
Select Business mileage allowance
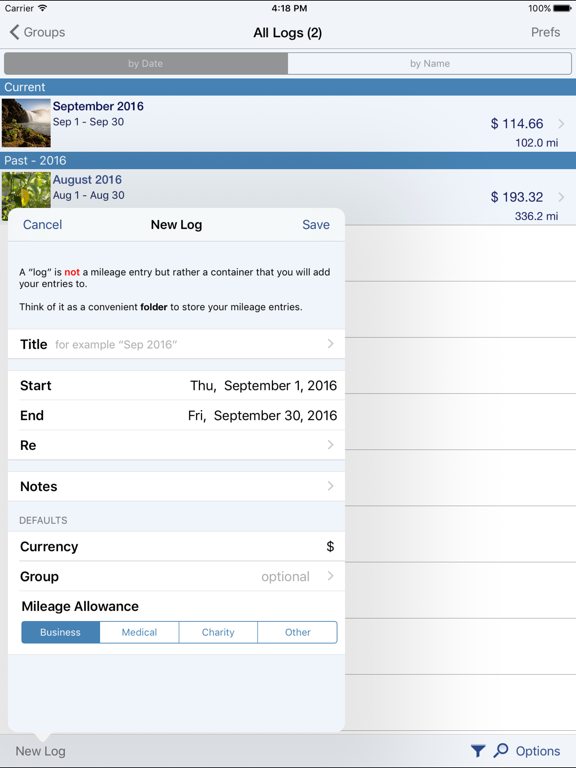(x=60, y=632)
